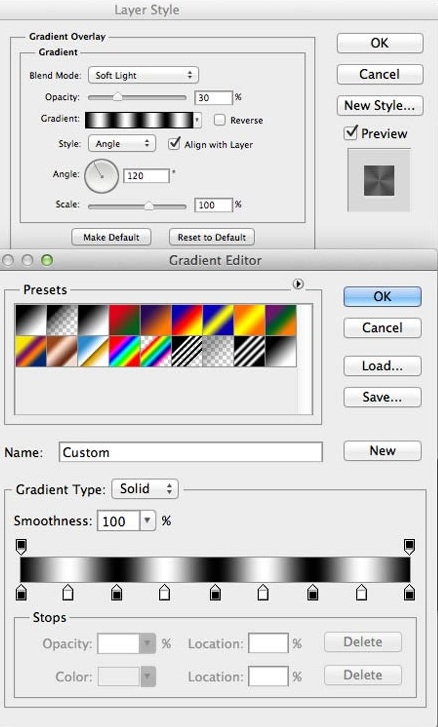The height and width of the screenshot is (727, 438).
Task: Select the orange-yellow-orange gradient preset
Action: pos(250,320)
